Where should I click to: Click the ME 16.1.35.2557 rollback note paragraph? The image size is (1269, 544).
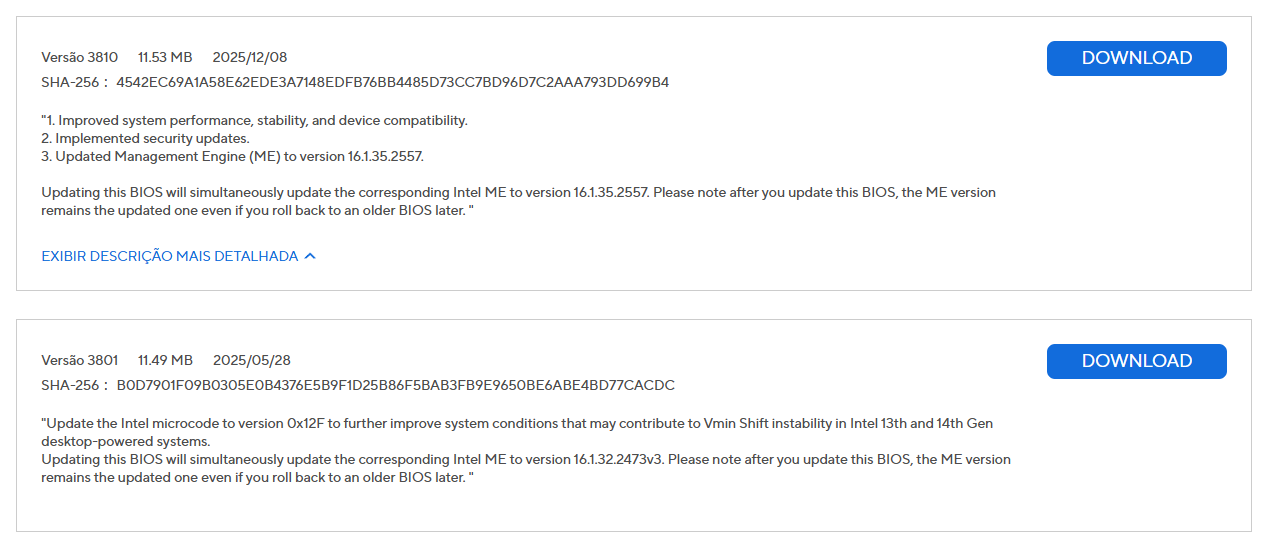[518, 201]
